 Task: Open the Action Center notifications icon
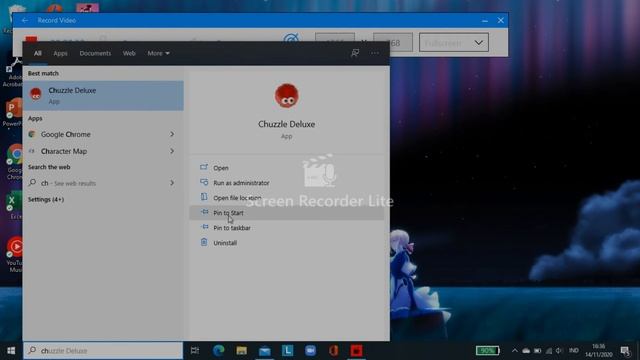[625, 351]
